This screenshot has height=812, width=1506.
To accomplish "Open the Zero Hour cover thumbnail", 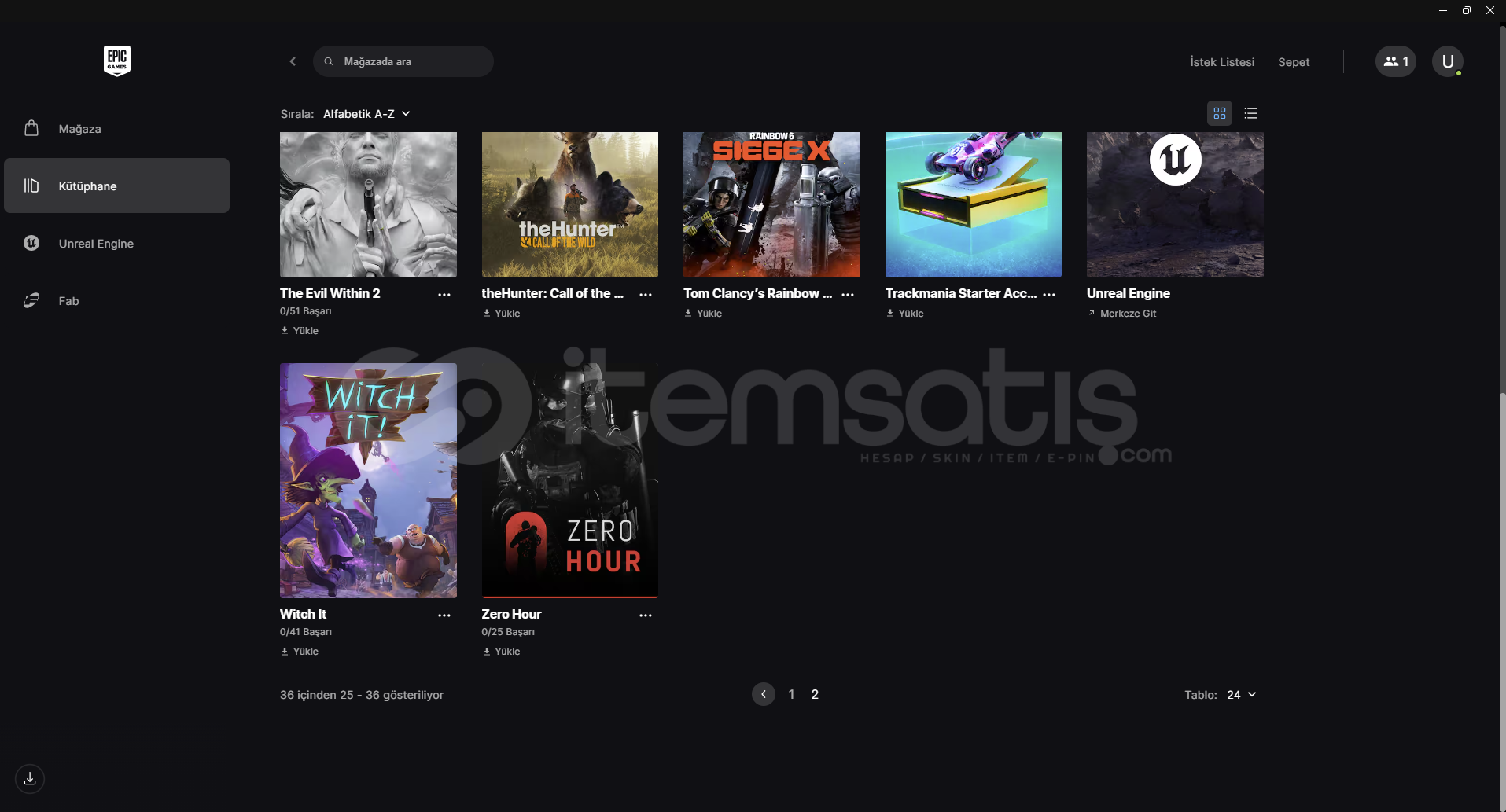I will click(570, 480).
